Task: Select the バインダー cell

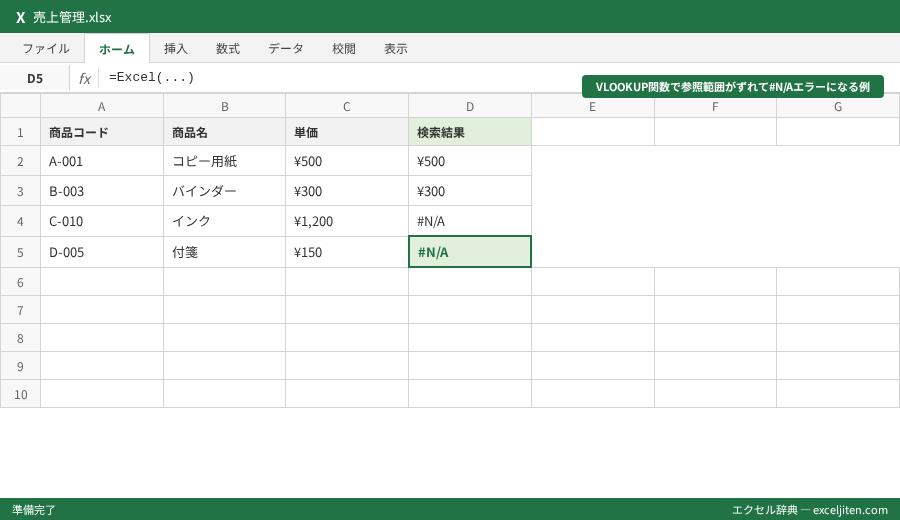Action: click(x=224, y=191)
